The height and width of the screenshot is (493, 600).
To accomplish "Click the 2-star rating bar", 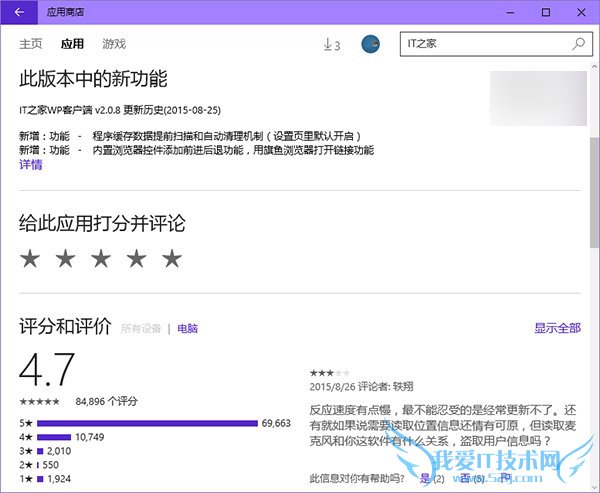I will (x=38, y=465).
